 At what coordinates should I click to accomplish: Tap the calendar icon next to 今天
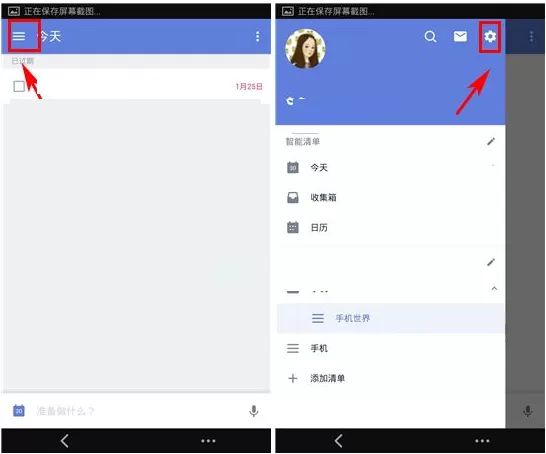coord(292,167)
